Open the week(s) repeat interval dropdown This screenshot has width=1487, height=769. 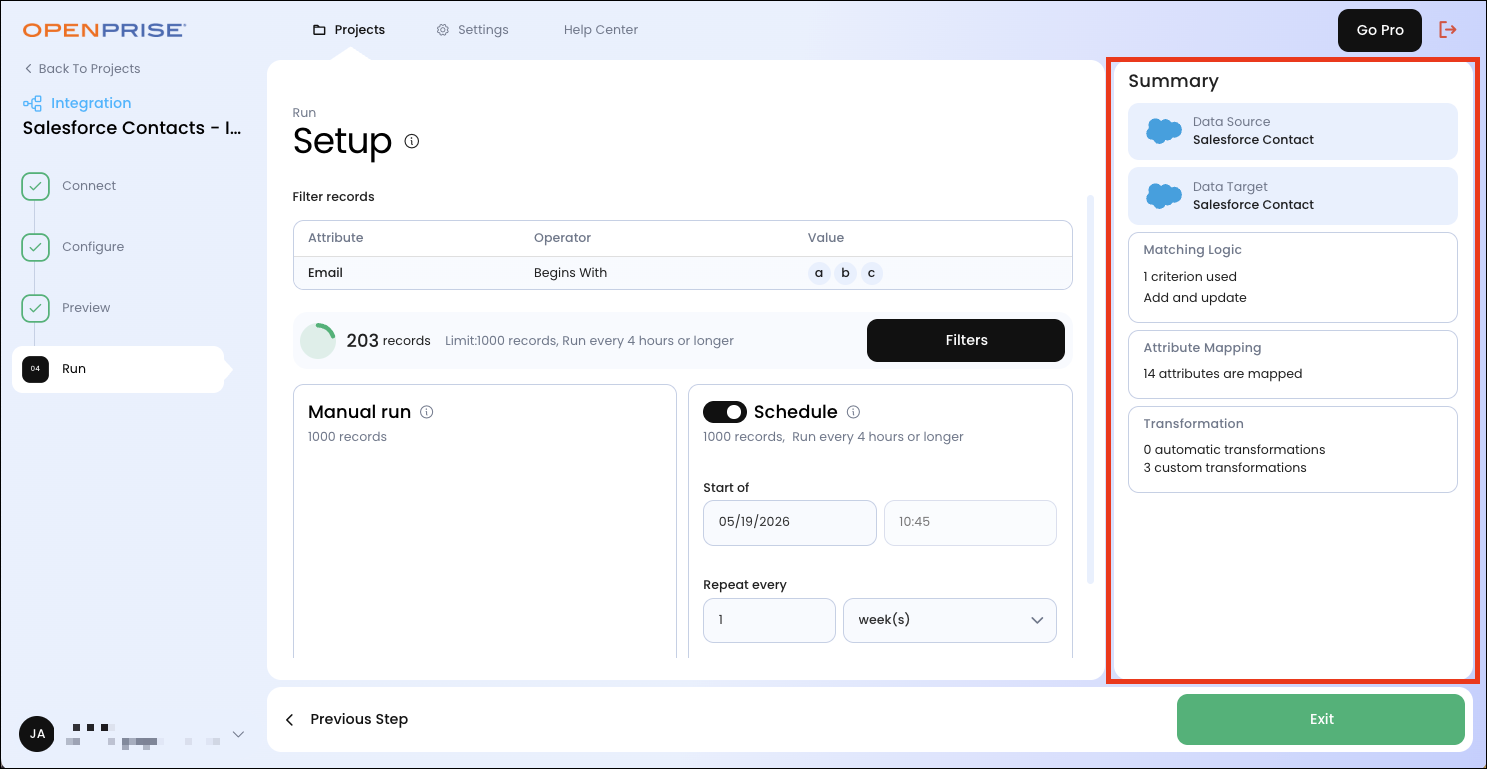click(950, 620)
